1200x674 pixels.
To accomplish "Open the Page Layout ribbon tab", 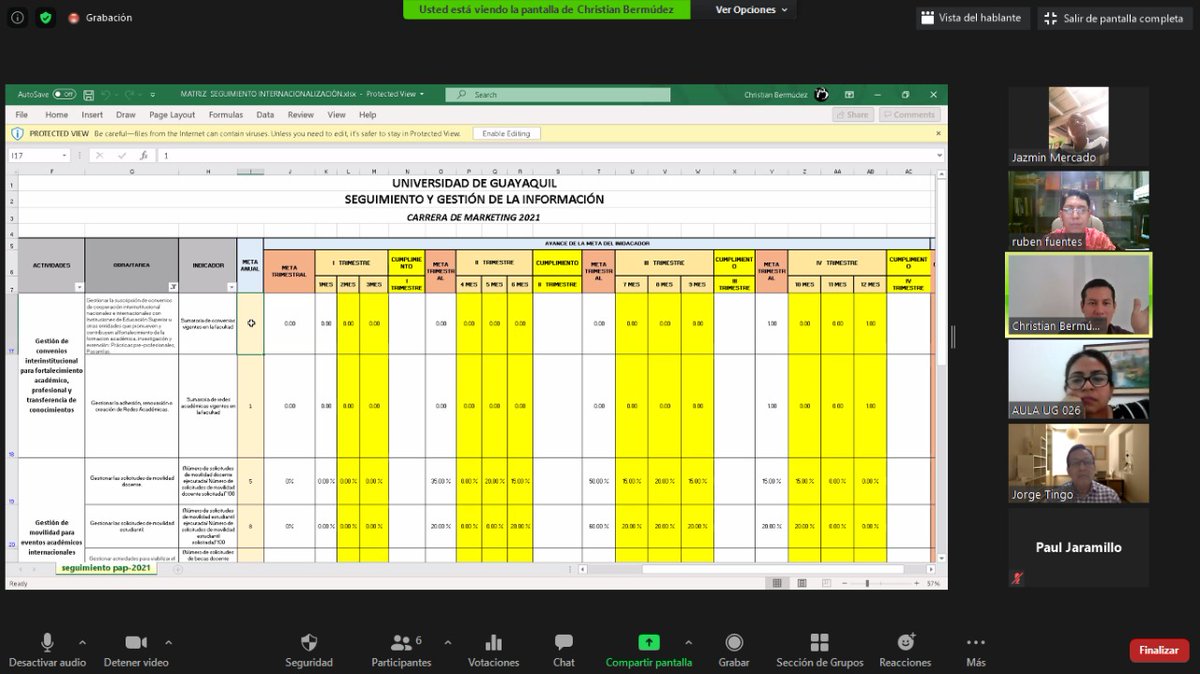I will click(x=172, y=115).
